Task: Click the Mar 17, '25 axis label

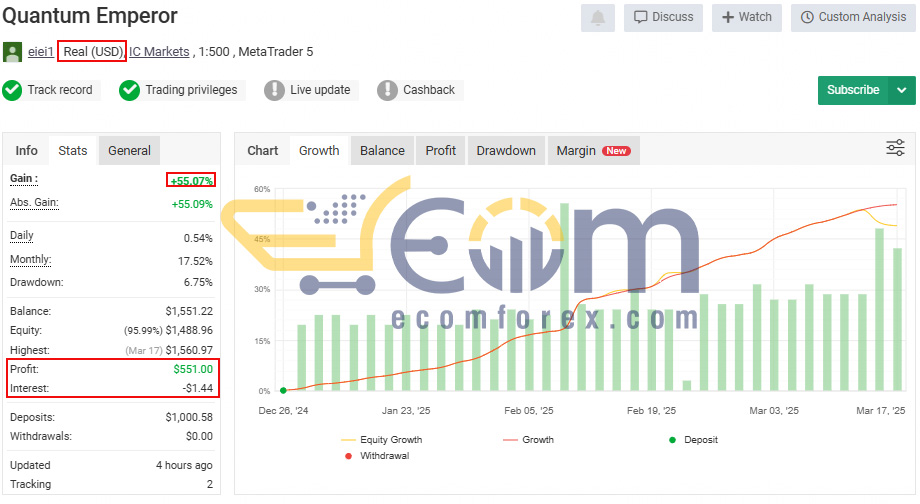Action: [x=880, y=411]
